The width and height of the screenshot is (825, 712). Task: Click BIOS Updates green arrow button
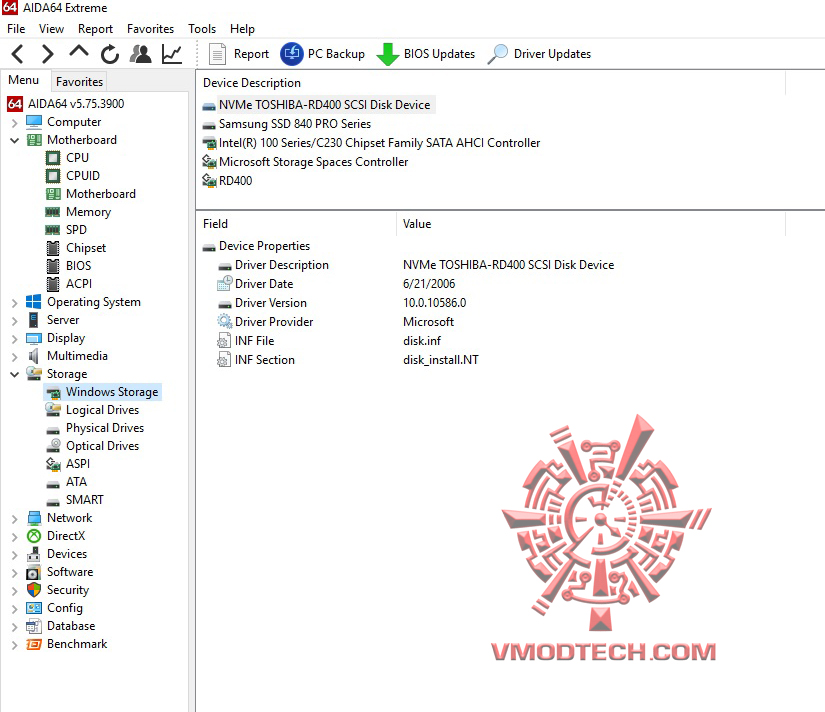[426, 54]
